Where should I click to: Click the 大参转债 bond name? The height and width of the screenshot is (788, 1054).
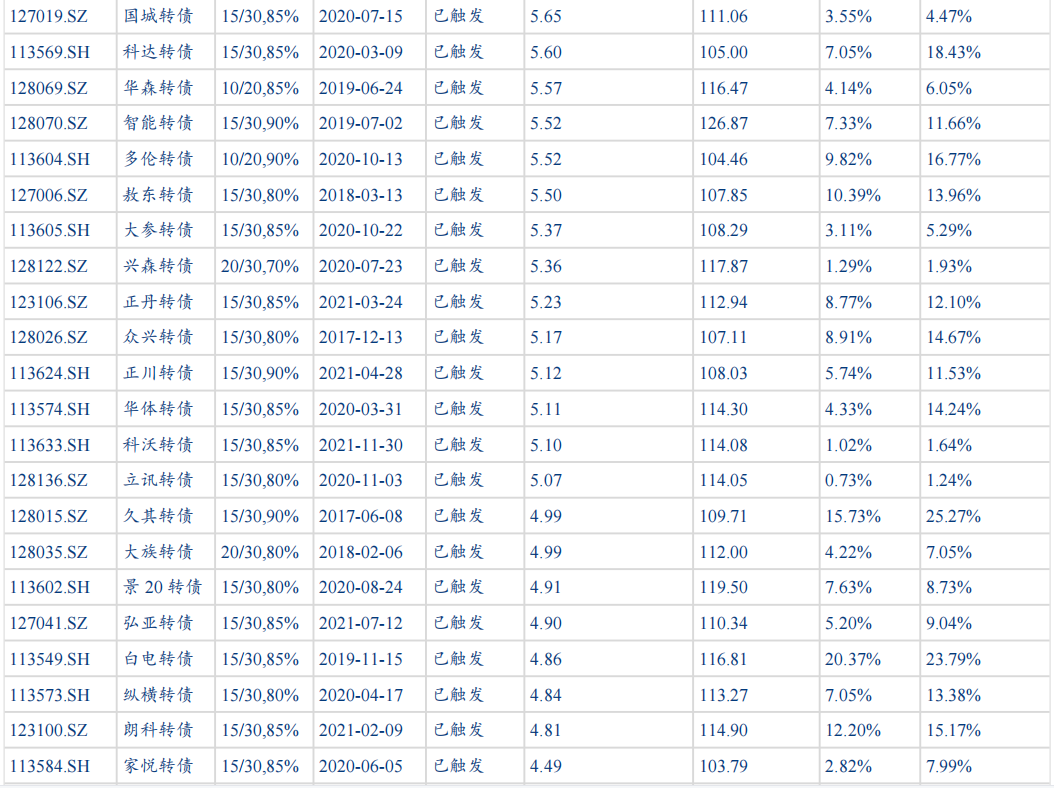pyautogui.click(x=158, y=231)
